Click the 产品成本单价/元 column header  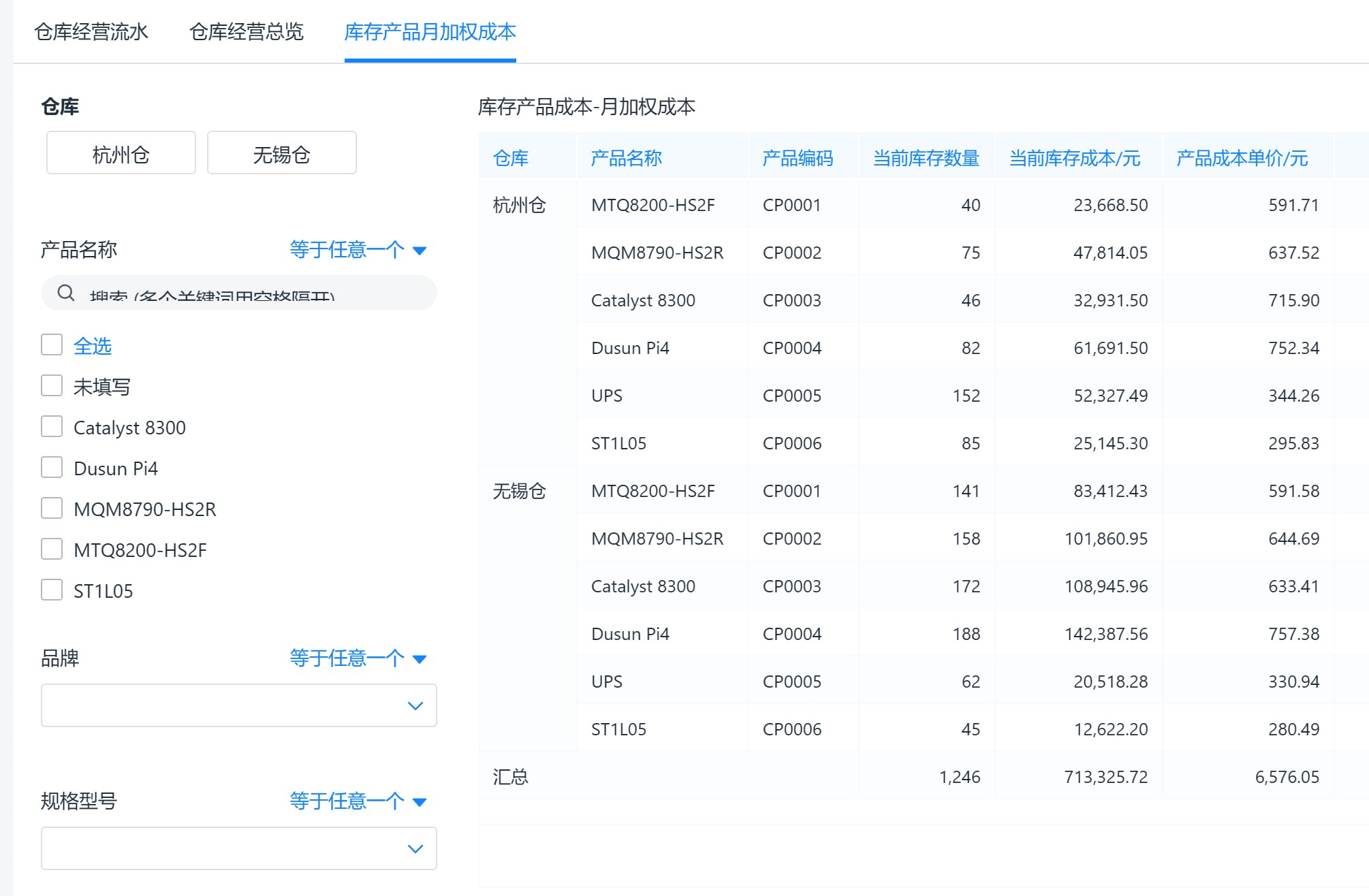[1241, 158]
